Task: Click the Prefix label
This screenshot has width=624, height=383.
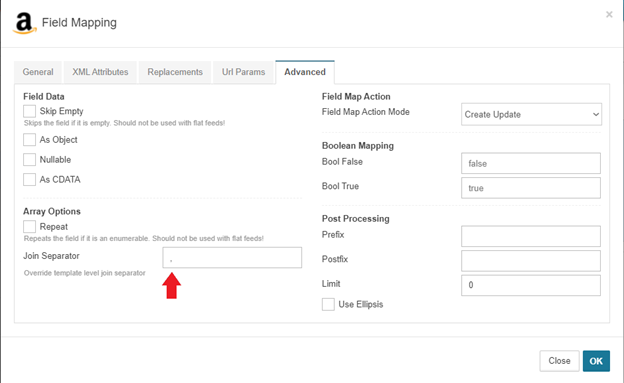Action: tap(333, 234)
